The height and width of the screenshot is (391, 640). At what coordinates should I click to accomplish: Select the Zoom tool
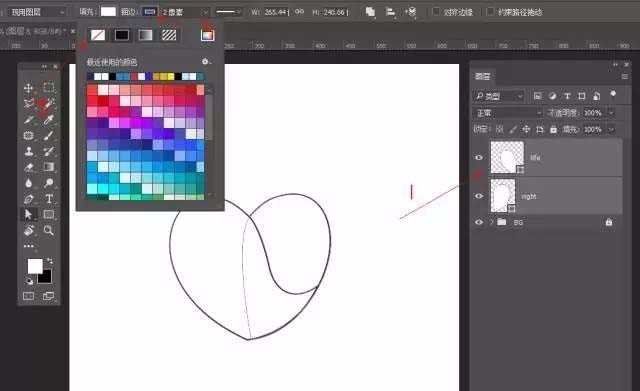pyautogui.click(x=49, y=231)
